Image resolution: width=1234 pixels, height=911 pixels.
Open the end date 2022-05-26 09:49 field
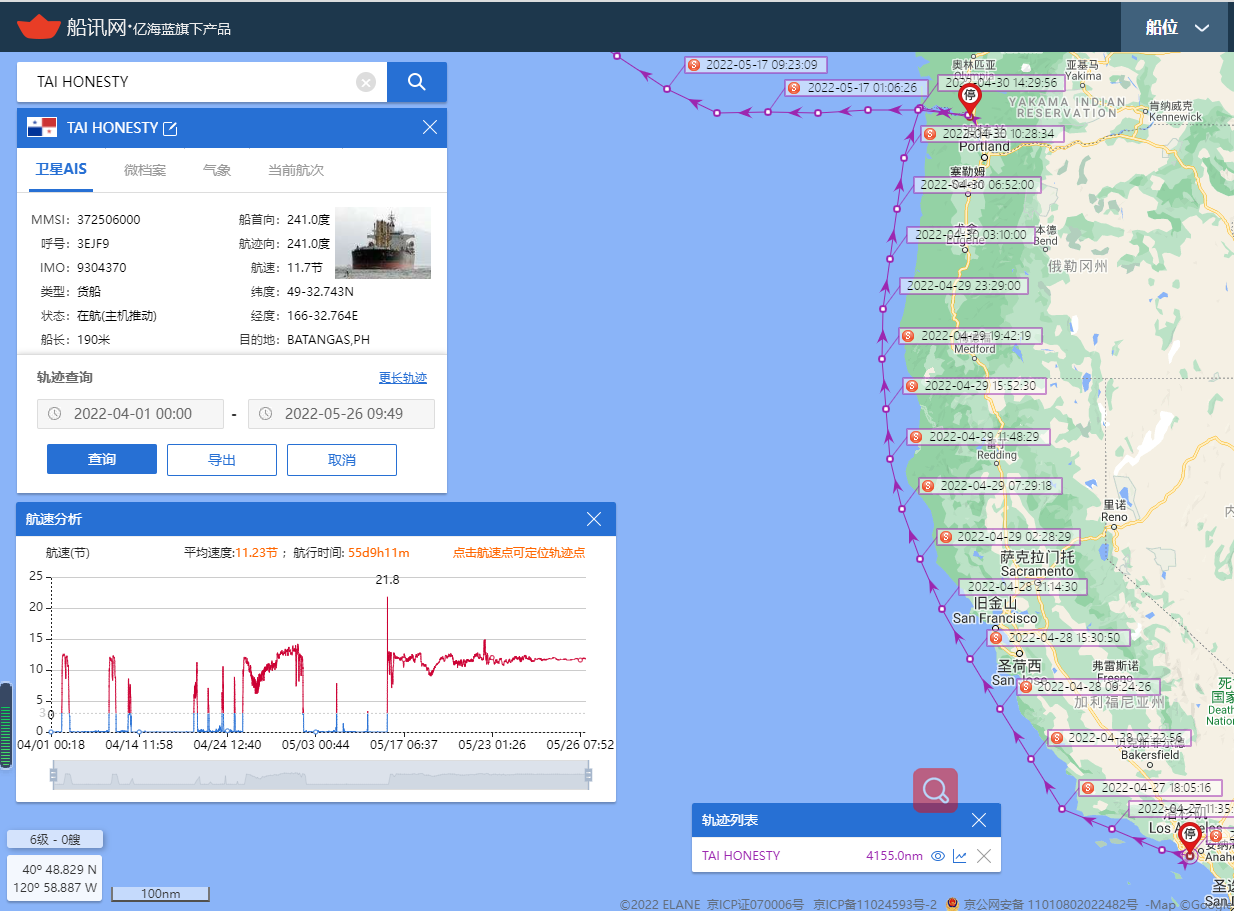tap(341, 414)
